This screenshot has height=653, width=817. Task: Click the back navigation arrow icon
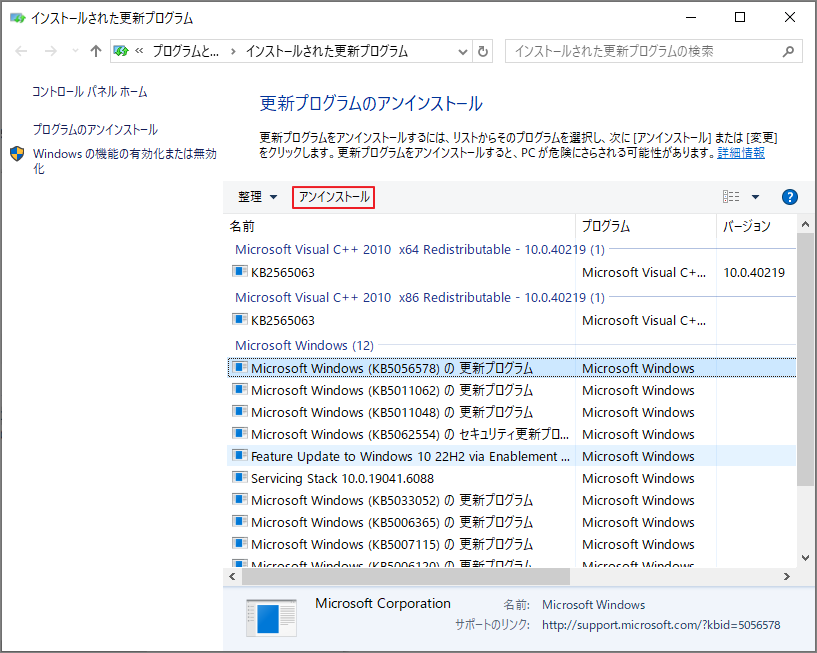[20, 51]
